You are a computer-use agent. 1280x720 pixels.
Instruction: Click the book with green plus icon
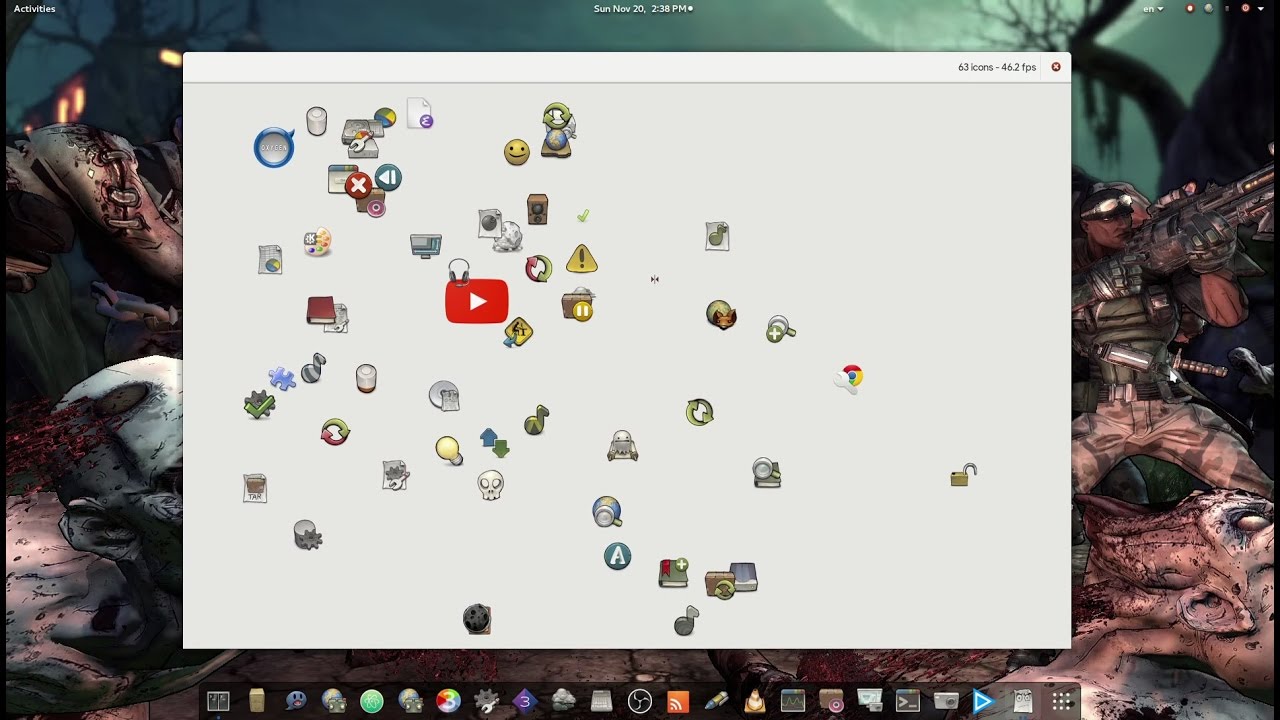673,572
